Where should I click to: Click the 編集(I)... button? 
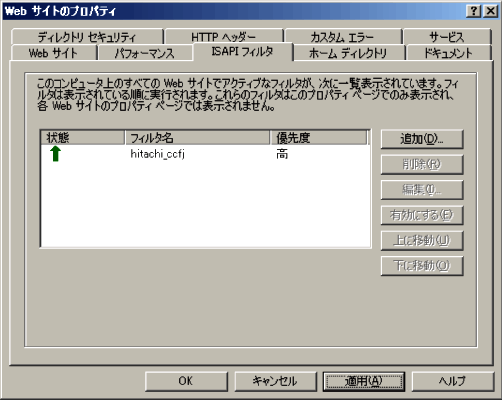pos(422,190)
